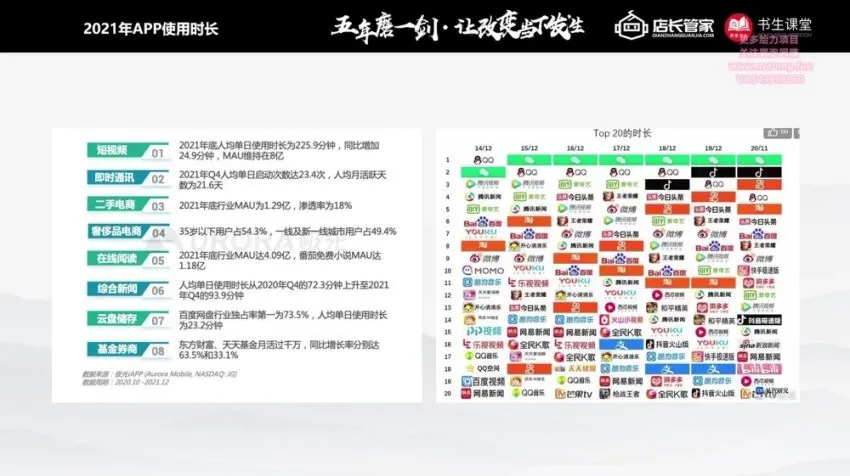Click rank number 20 in chart
Viewport: 850px width, 476px height.
[x=448, y=394]
